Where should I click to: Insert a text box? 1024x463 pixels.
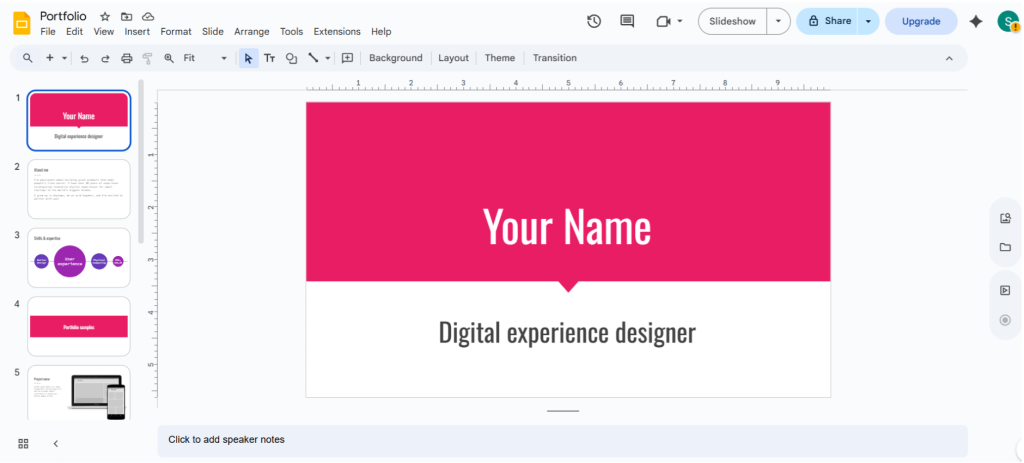270,58
